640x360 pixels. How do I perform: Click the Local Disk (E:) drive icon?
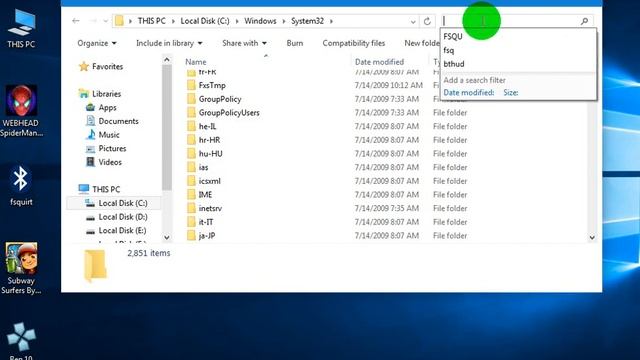click(x=90, y=231)
